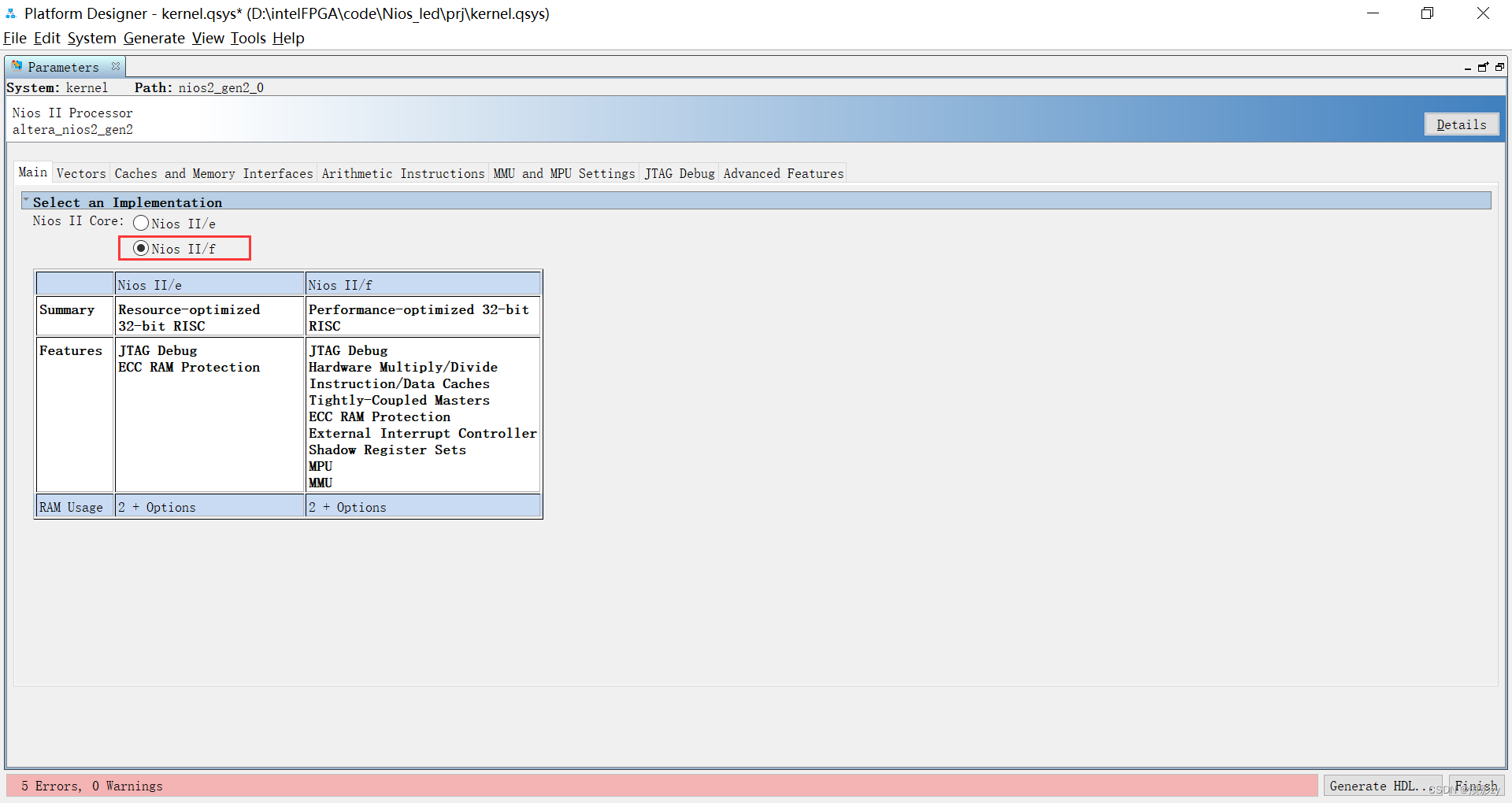This screenshot has width=1512, height=803.
Task: Minimize the Platform Designer window
Action: [1373, 13]
